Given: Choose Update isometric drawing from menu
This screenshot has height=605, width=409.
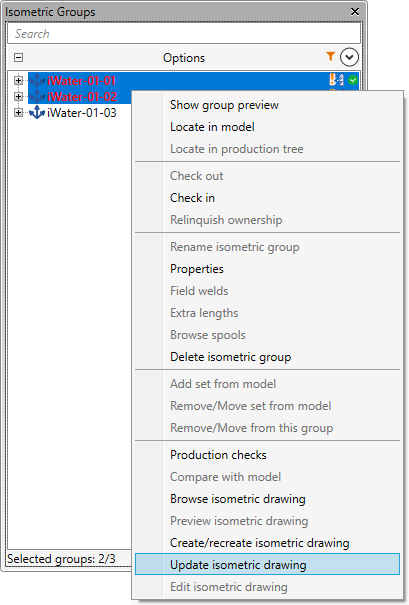Looking at the screenshot, I should click(x=267, y=564).
